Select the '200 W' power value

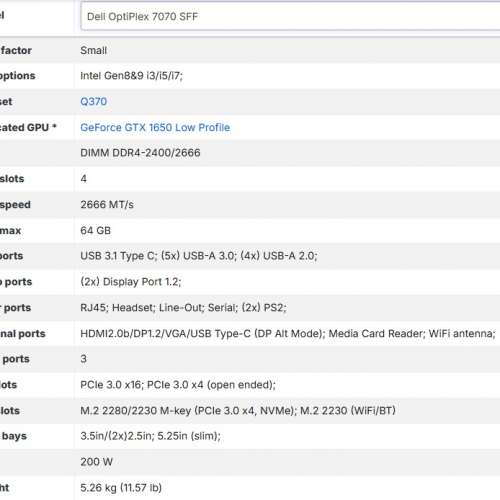point(96,462)
